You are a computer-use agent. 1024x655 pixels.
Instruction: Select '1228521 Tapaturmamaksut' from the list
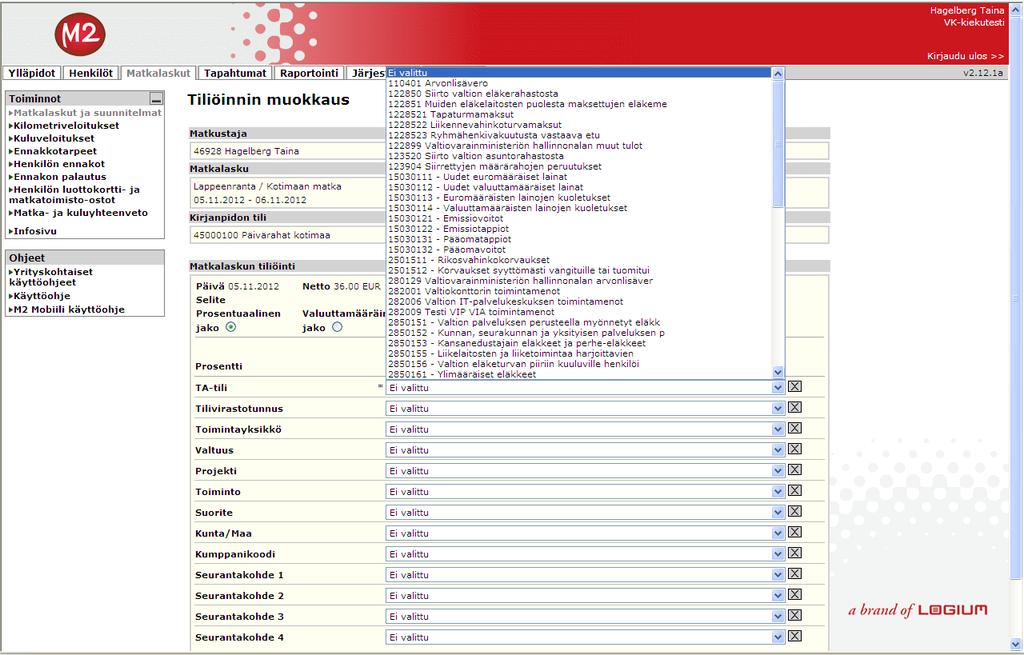(x=579, y=114)
